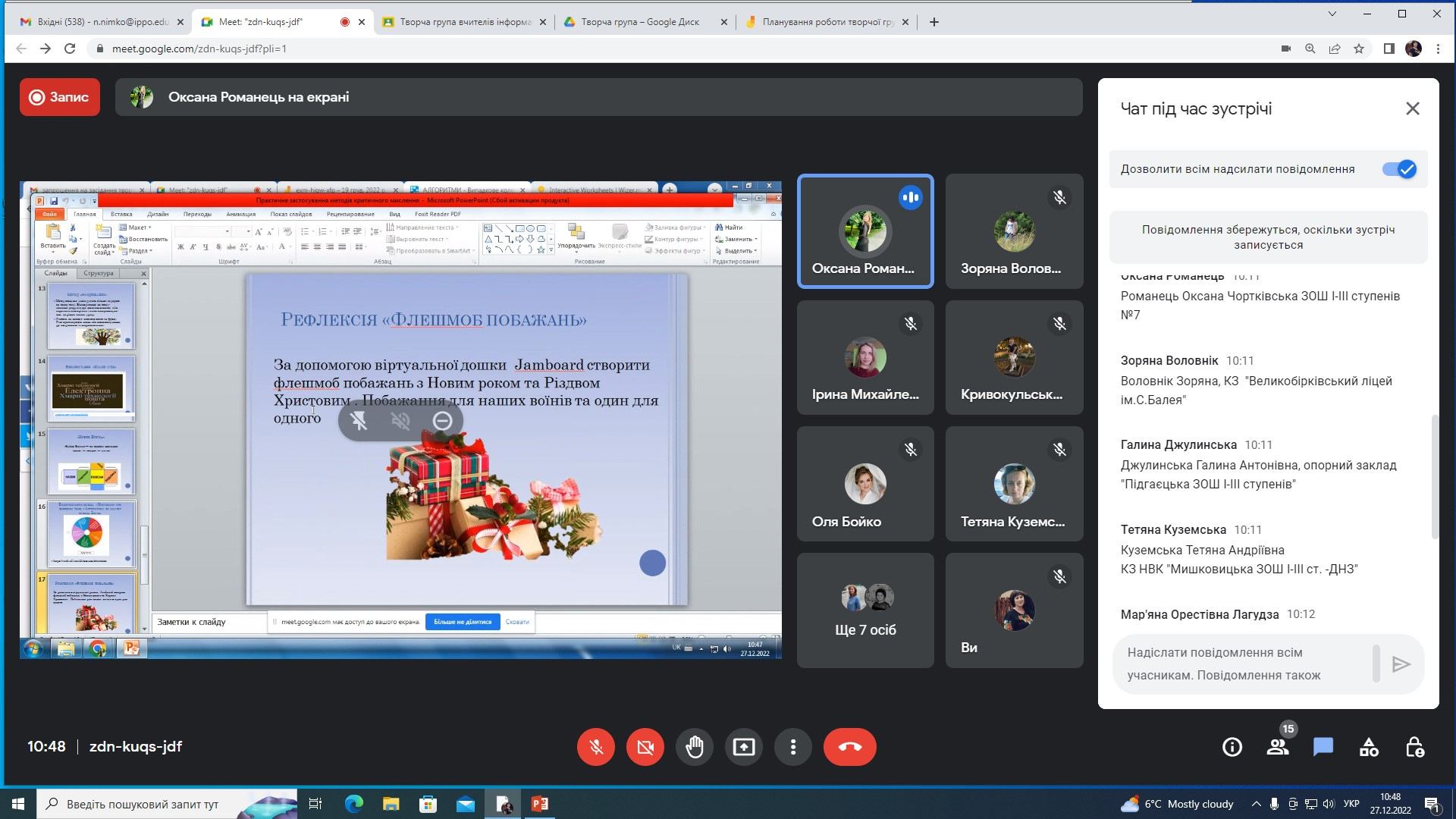Image resolution: width=1456 pixels, height=819 pixels.
Task: Go back in browser history
Action: [x=21, y=49]
